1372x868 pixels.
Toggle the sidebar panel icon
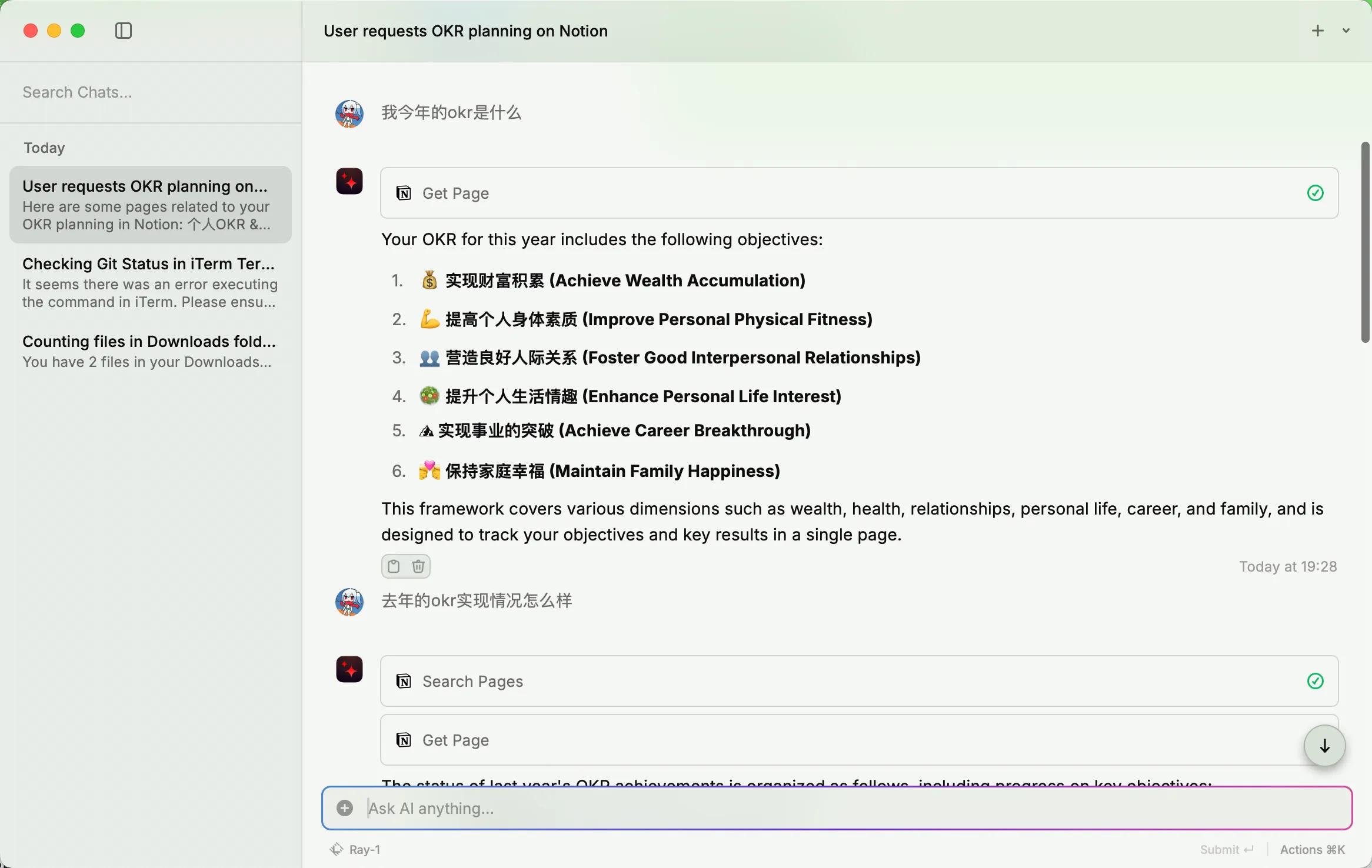click(124, 31)
